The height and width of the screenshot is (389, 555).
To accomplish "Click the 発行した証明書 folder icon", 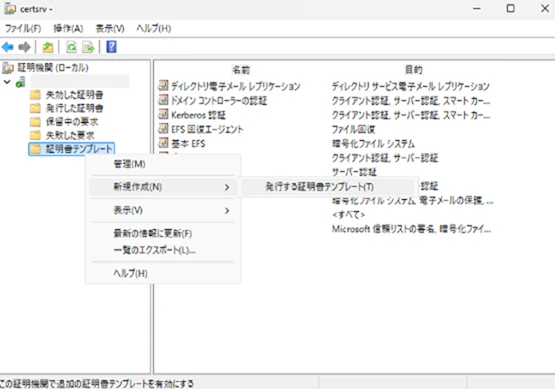I will coord(35,108).
